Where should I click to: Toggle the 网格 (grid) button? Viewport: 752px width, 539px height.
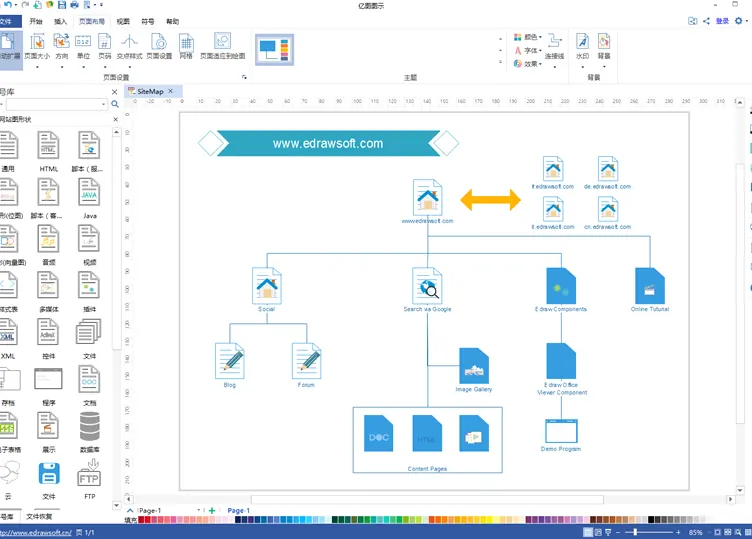coord(186,47)
